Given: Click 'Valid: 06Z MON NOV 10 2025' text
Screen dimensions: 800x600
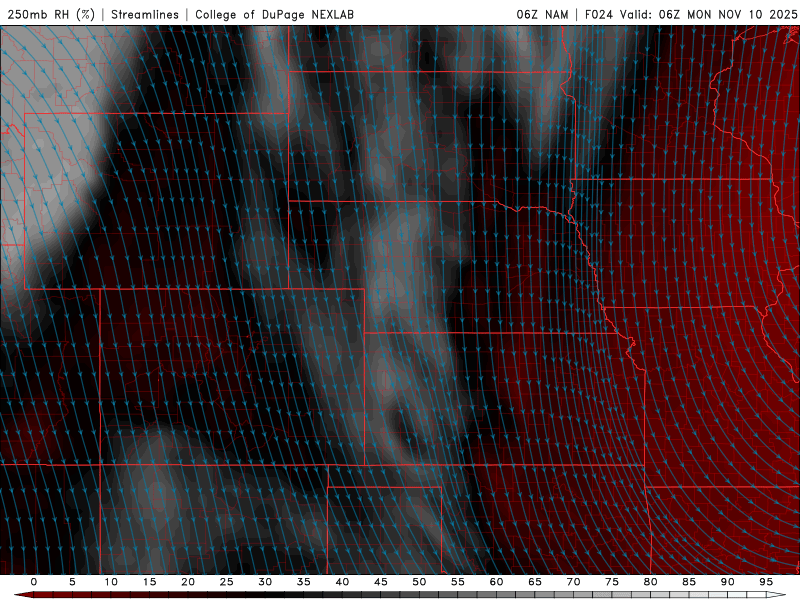Looking at the screenshot, I should pos(708,14).
